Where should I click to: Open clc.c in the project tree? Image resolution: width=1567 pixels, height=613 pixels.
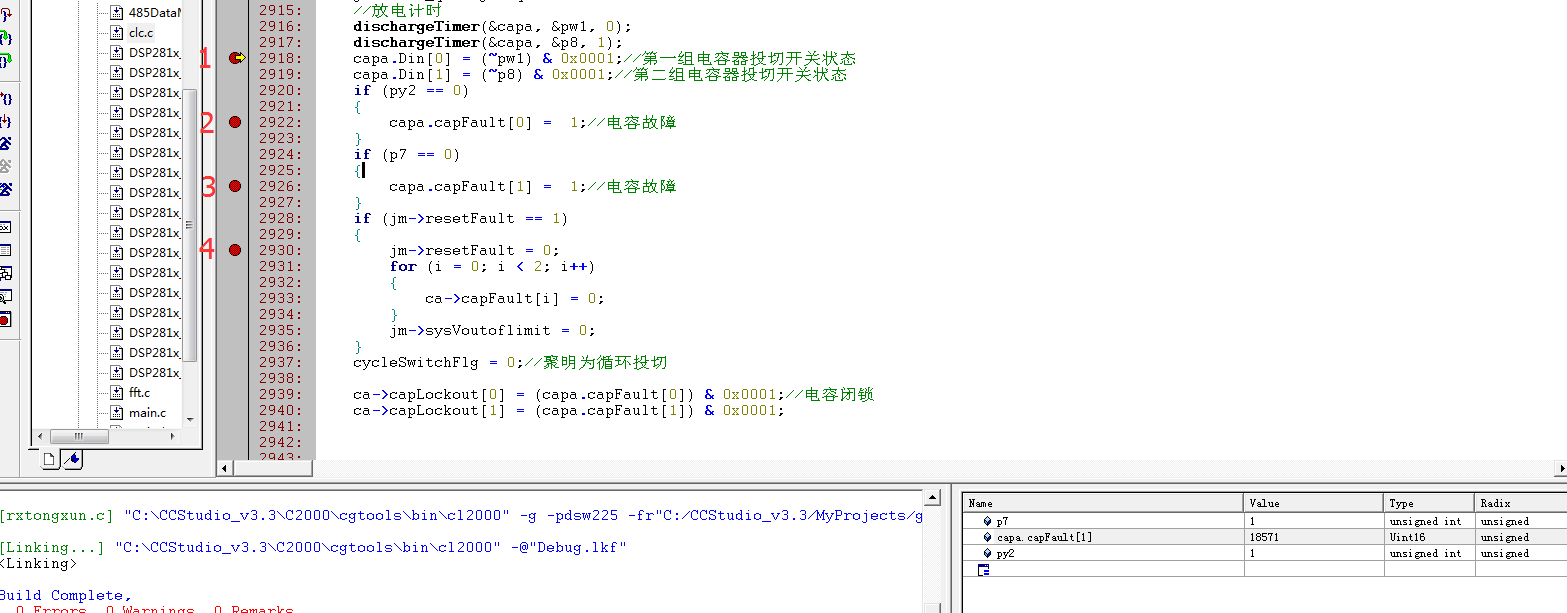coord(141,33)
